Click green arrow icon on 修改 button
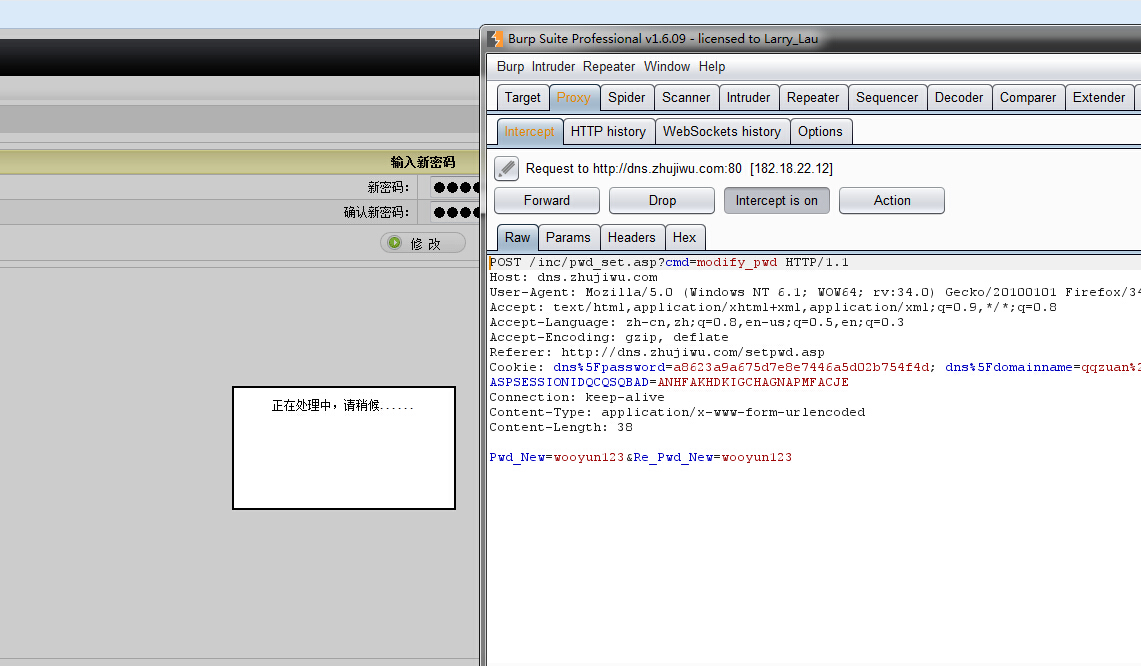This screenshot has height=666, width=1141. (394, 242)
